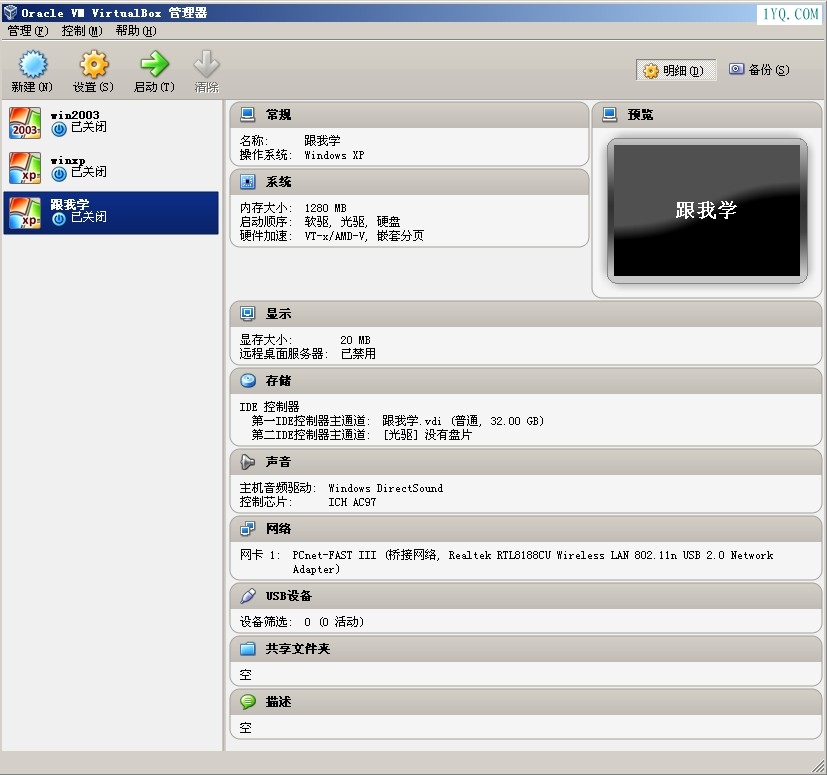Viewport: 827px width, 775px height.
Task: Open the 网络 section title link
Action: (278, 529)
